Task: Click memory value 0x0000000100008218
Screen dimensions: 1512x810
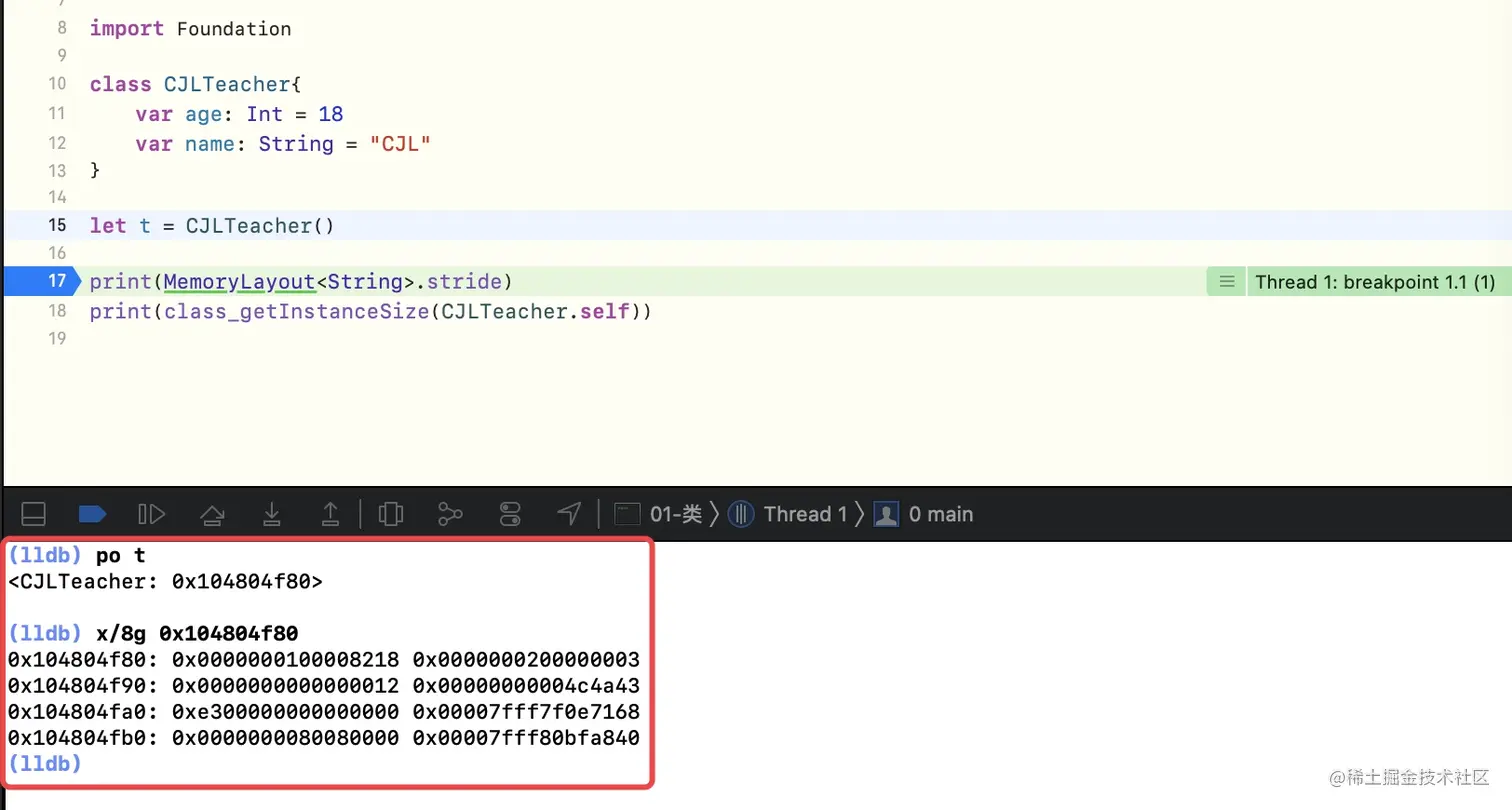Action: tap(286, 659)
